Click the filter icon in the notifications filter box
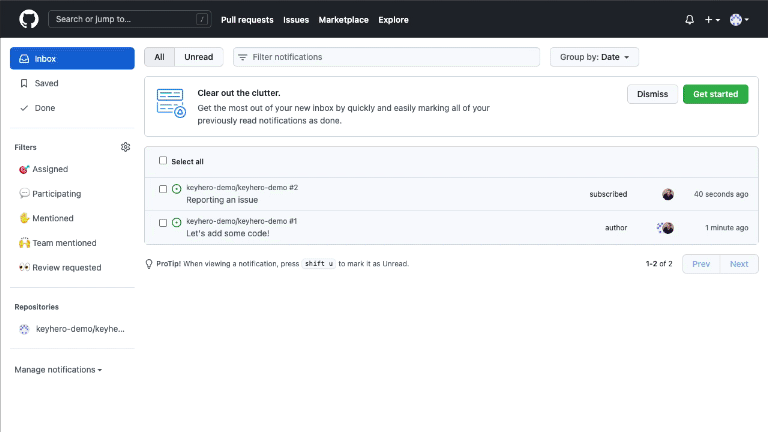The width and height of the screenshot is (768, 432). (242, 57)
